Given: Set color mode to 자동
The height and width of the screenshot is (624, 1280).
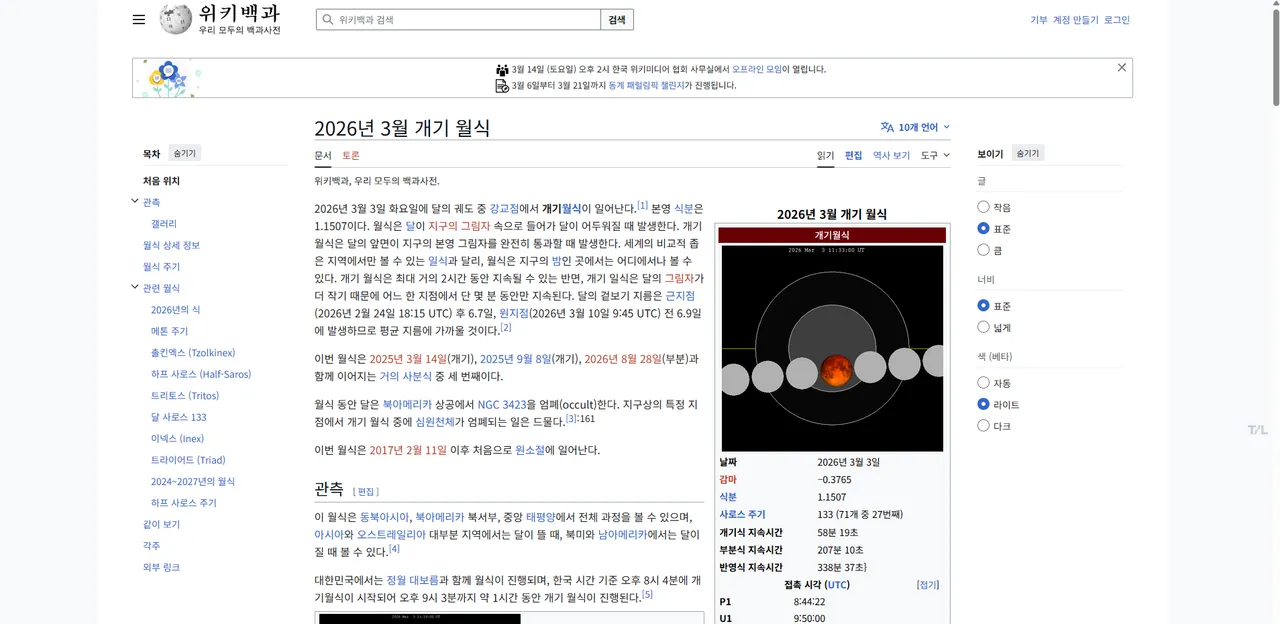Looking at the screenshot, I should click(x=983, y=383).
